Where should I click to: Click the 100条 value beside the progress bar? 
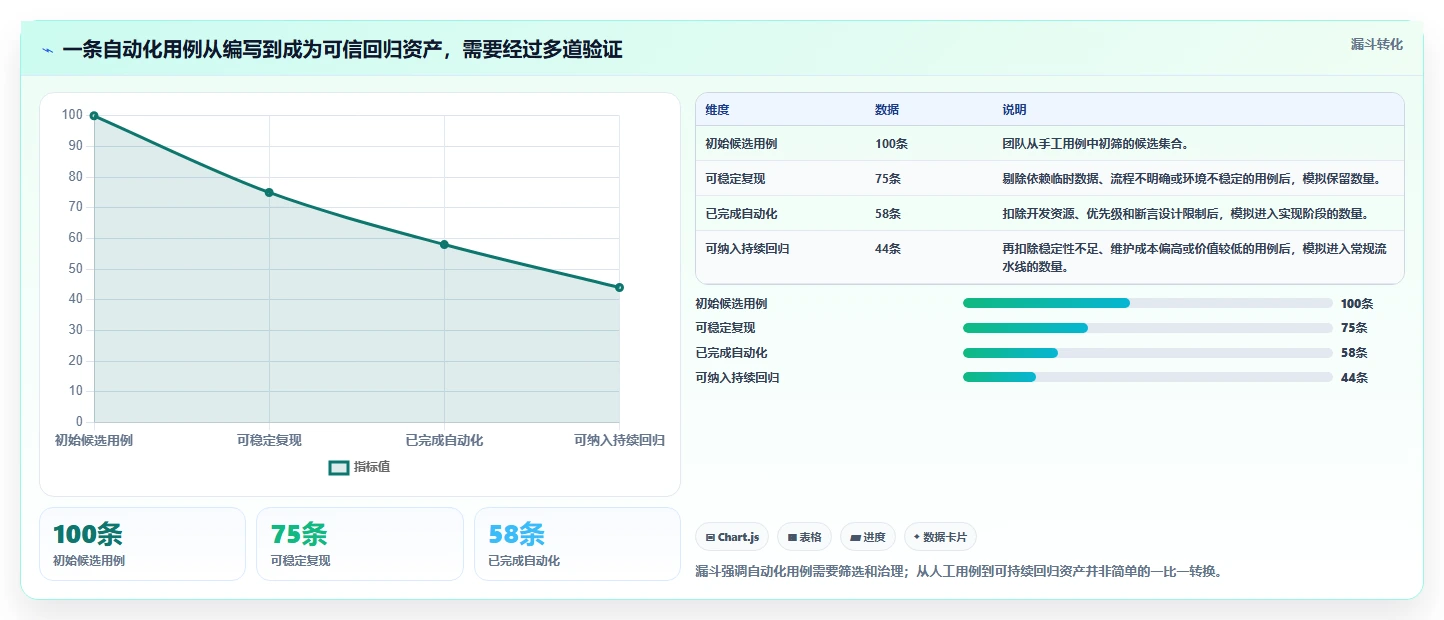pyautogui.click(x=1357, y=304)
